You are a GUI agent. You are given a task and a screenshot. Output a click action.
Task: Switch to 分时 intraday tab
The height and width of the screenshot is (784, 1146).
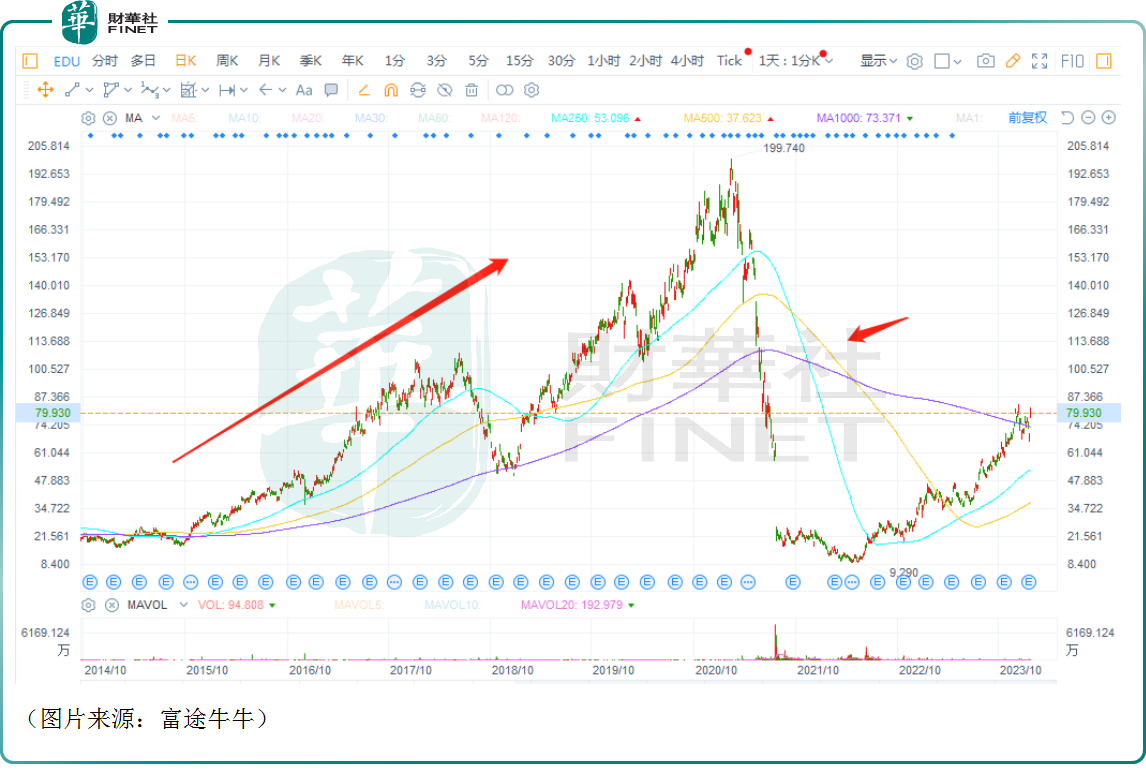pyautogui.click(x=105, y=61)
